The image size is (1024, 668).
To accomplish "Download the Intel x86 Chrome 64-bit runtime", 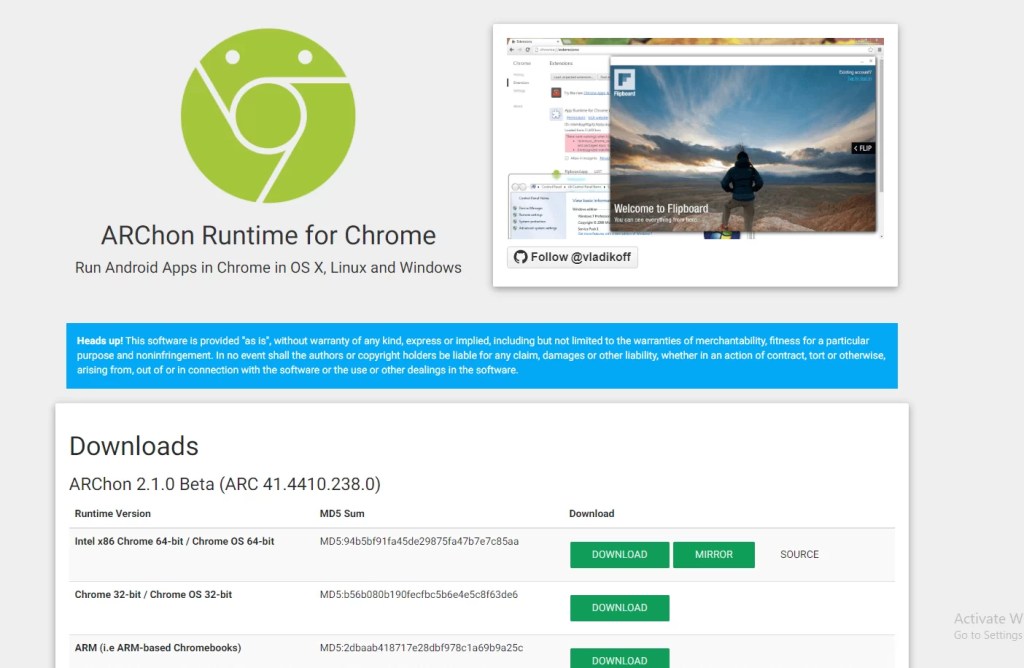I will (x=619, y=554).
